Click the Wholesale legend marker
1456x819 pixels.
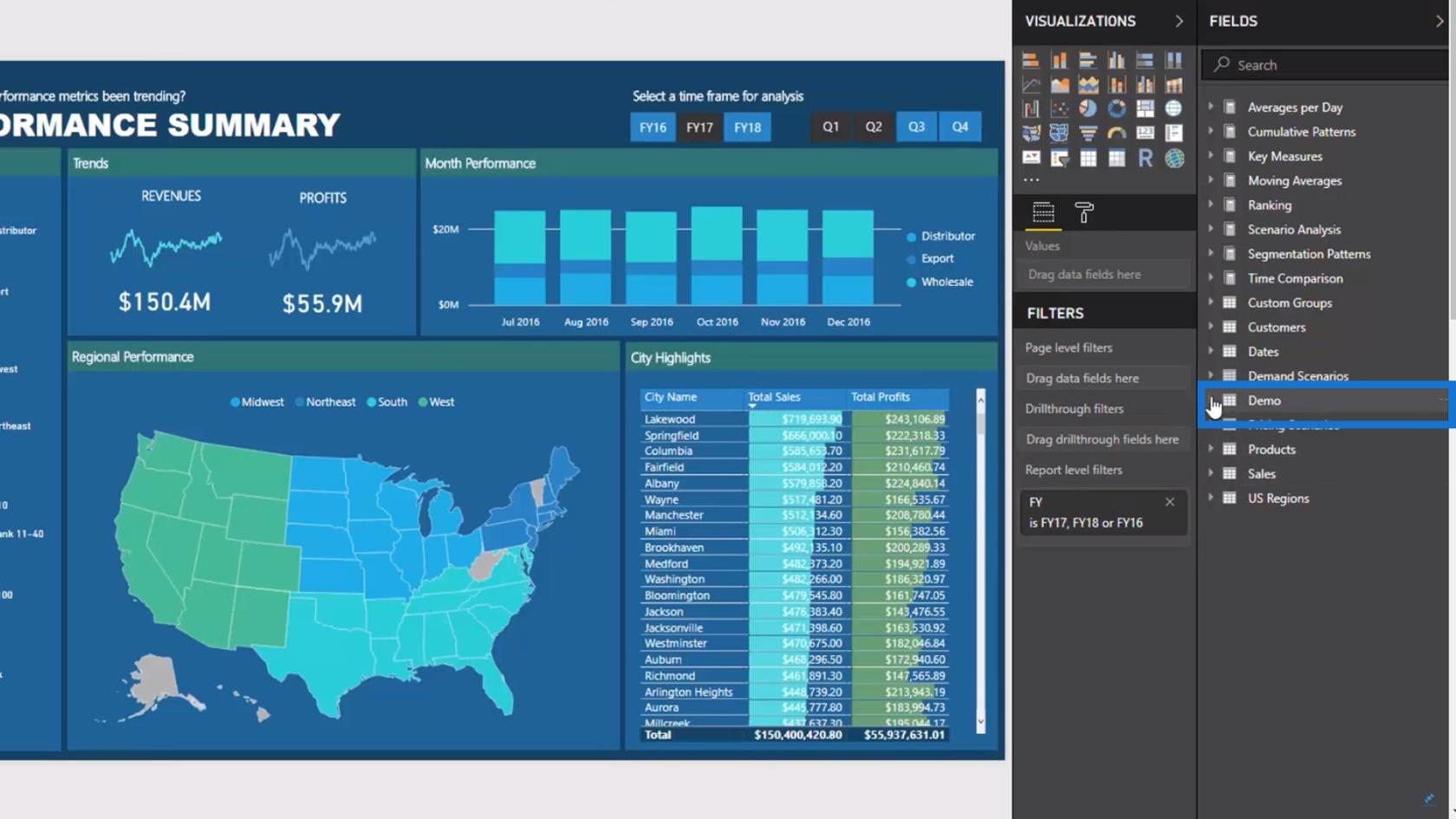coord(911,283)
